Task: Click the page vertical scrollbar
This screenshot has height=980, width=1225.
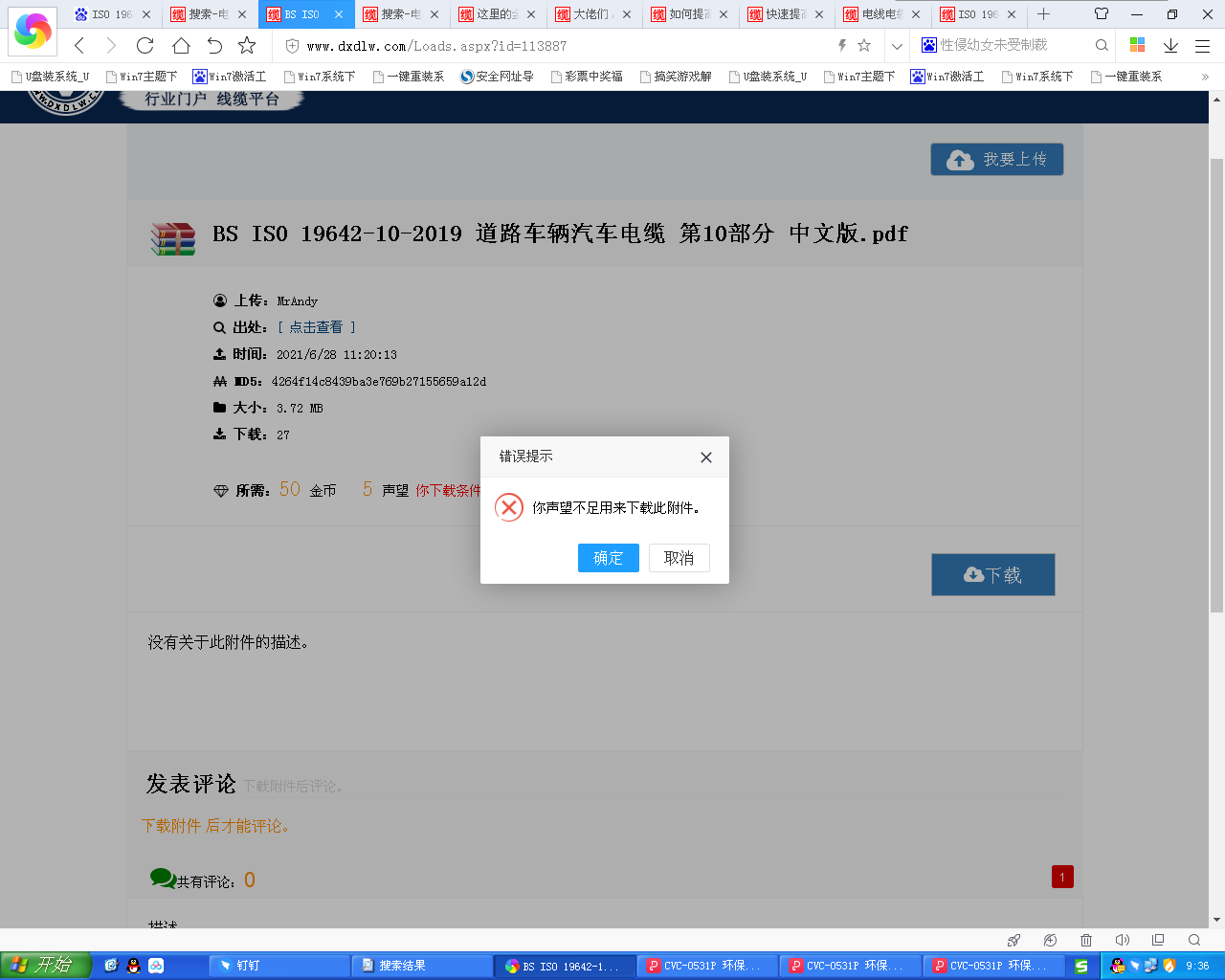Action: tap(1216, 383)
